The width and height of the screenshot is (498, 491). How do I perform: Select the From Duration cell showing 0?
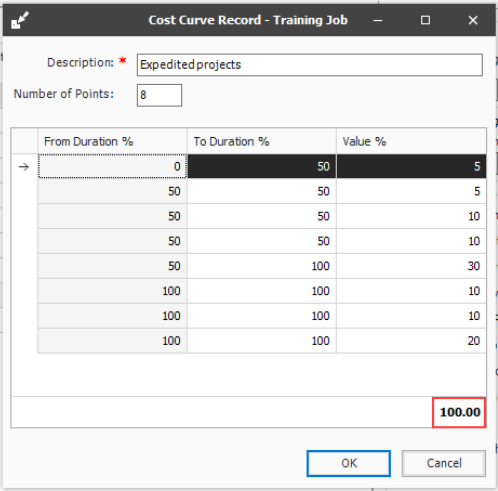click(112, 166)
